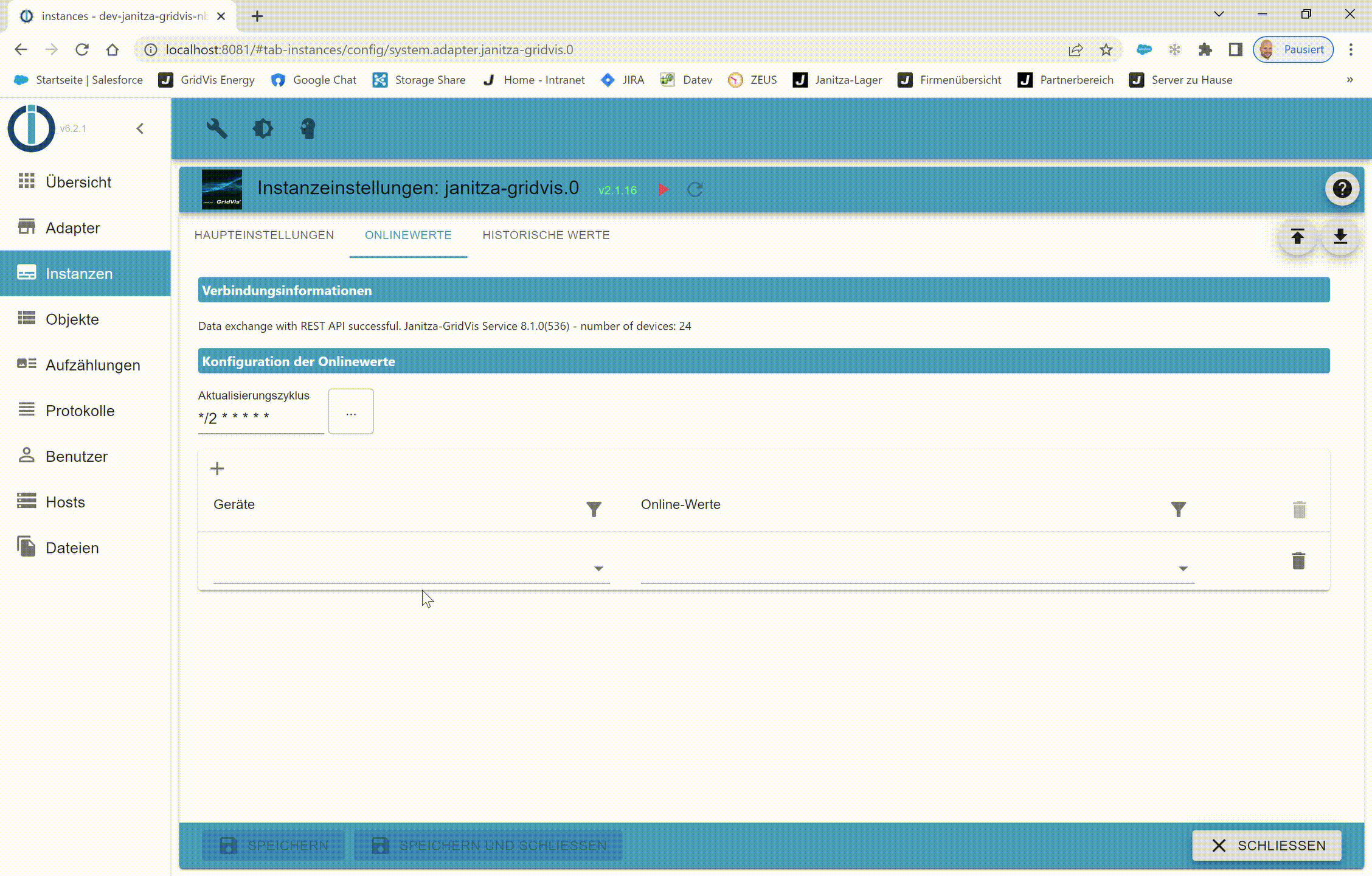Open the HISTORISCHE WERTE tab
Screen dimensions: 1372x876
tap(546, 235)
